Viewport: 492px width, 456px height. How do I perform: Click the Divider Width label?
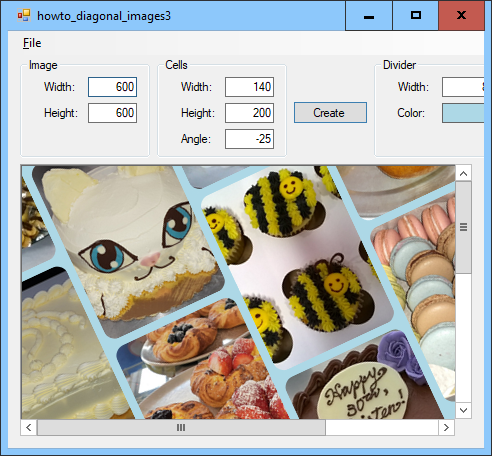pos(413,87)
